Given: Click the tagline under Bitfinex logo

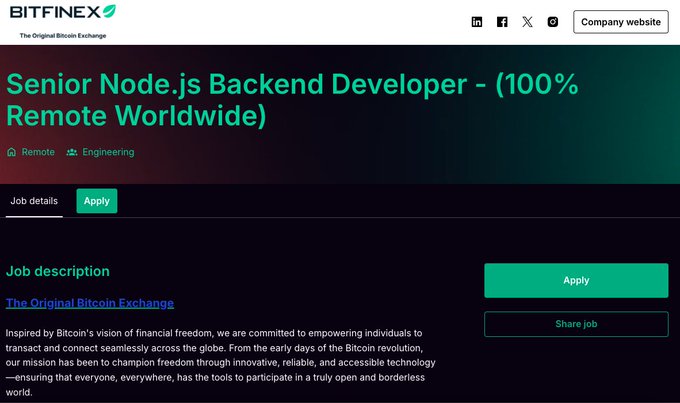Looking at the screenshot, I should pyautogui.click(x=63, y=36).
